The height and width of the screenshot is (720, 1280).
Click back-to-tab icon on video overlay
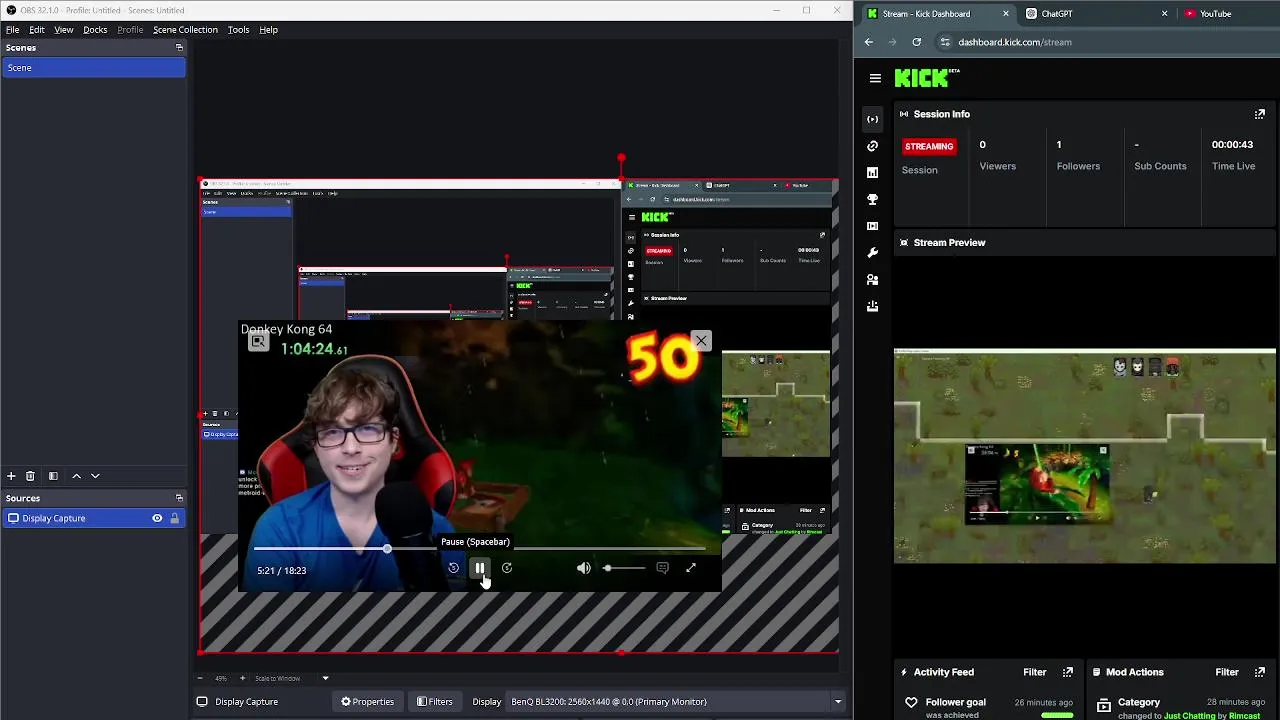258,342
